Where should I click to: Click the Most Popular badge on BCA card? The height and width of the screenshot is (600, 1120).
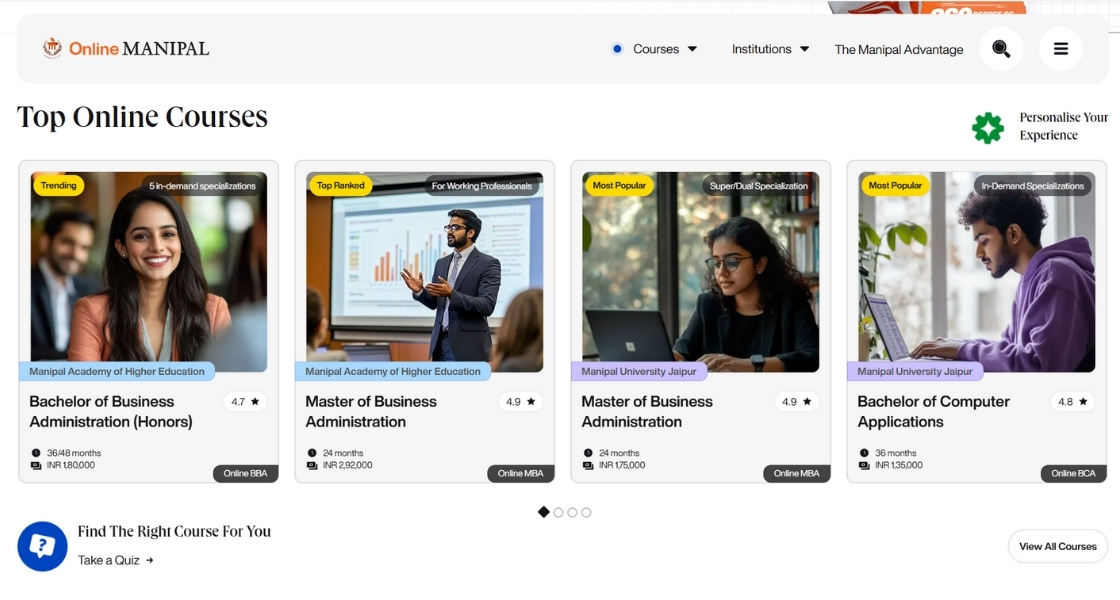[x=895, y=186]
